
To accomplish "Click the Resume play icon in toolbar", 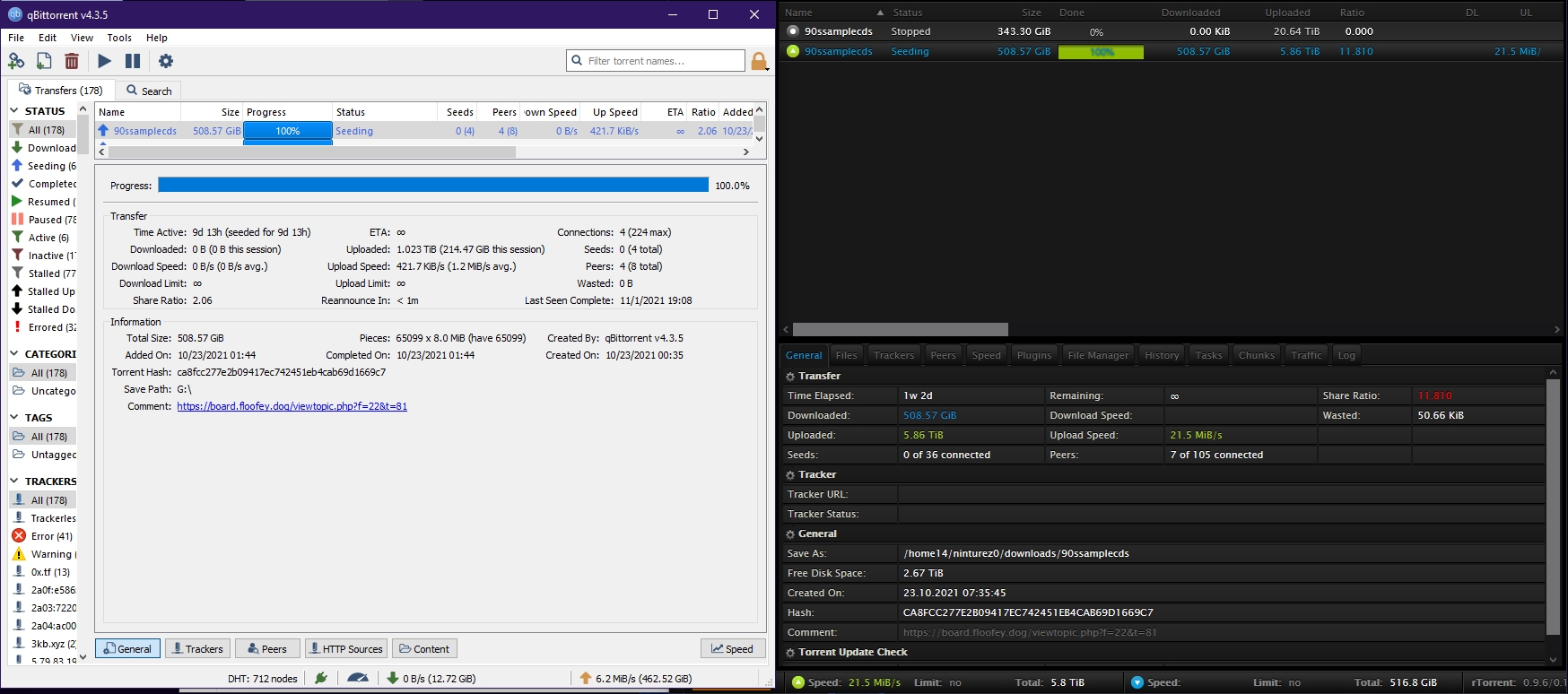I will coord(105,61).
